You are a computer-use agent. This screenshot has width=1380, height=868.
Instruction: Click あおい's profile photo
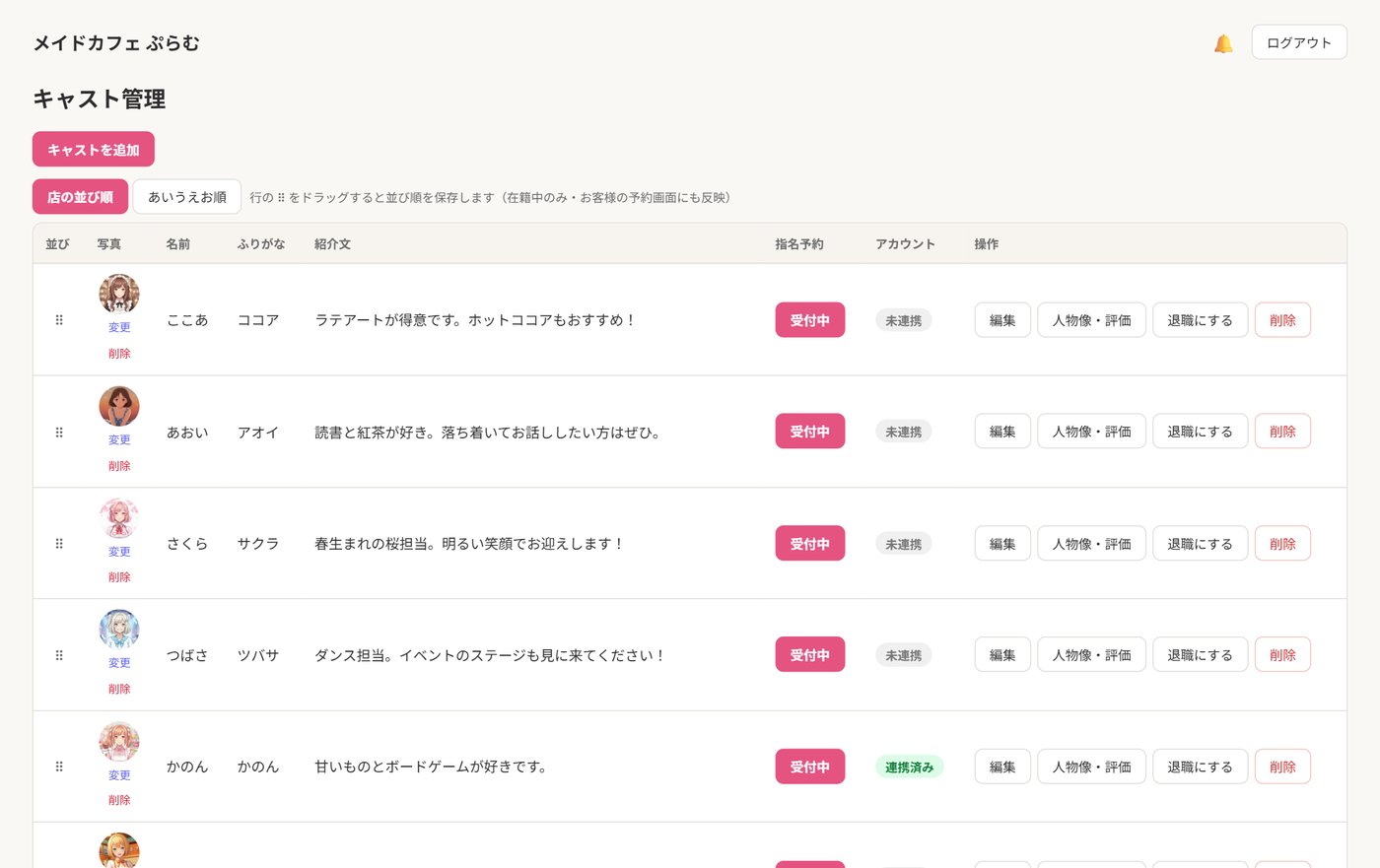click(119, 406)
